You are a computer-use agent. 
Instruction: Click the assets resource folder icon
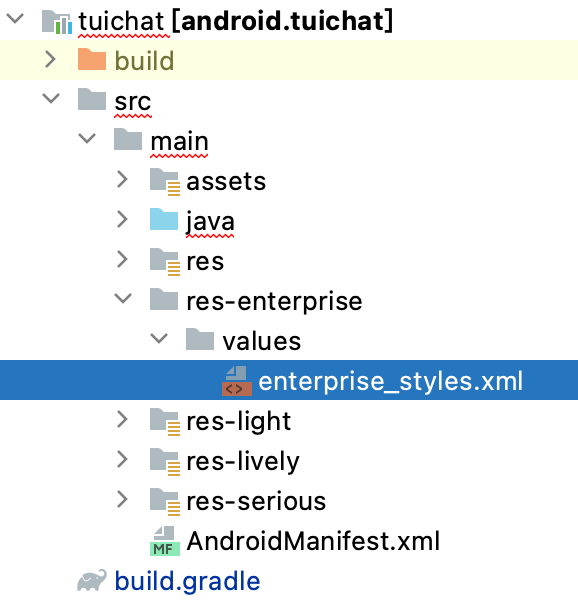(165, 181)
